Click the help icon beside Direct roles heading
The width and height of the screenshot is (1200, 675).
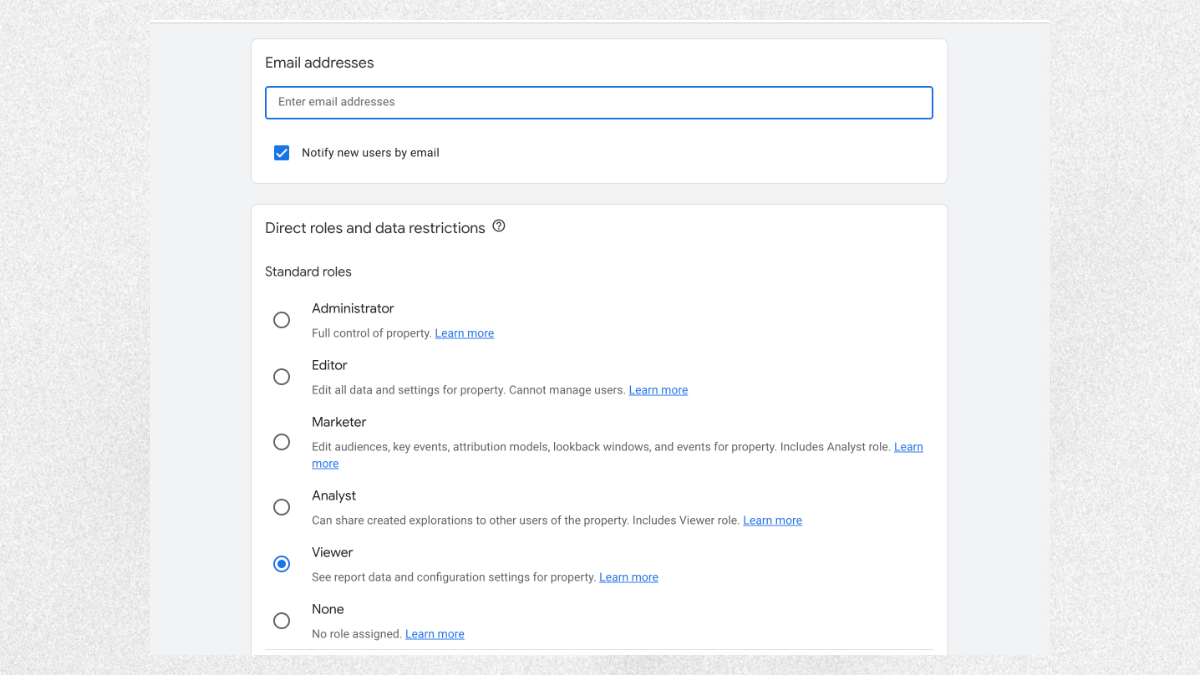499,226
